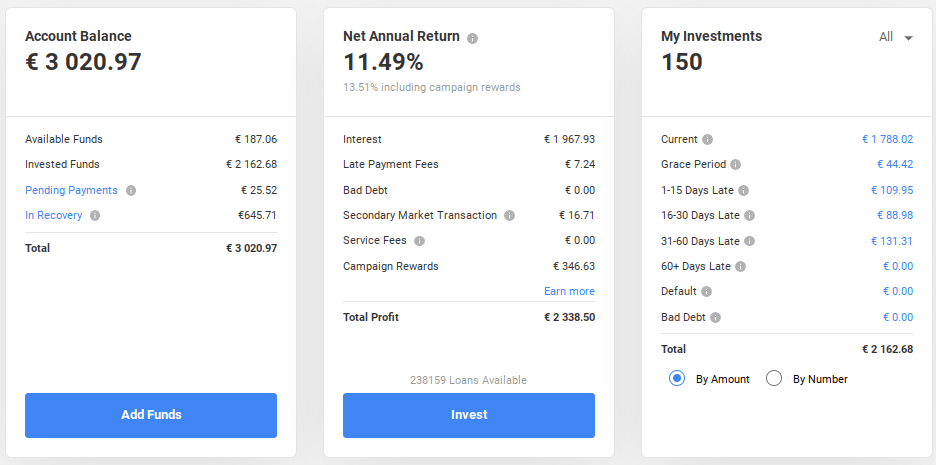Click the Late Payment Fees value € 7.24
936x465 pixels.
pyautogui.click(x=580, y=164)
